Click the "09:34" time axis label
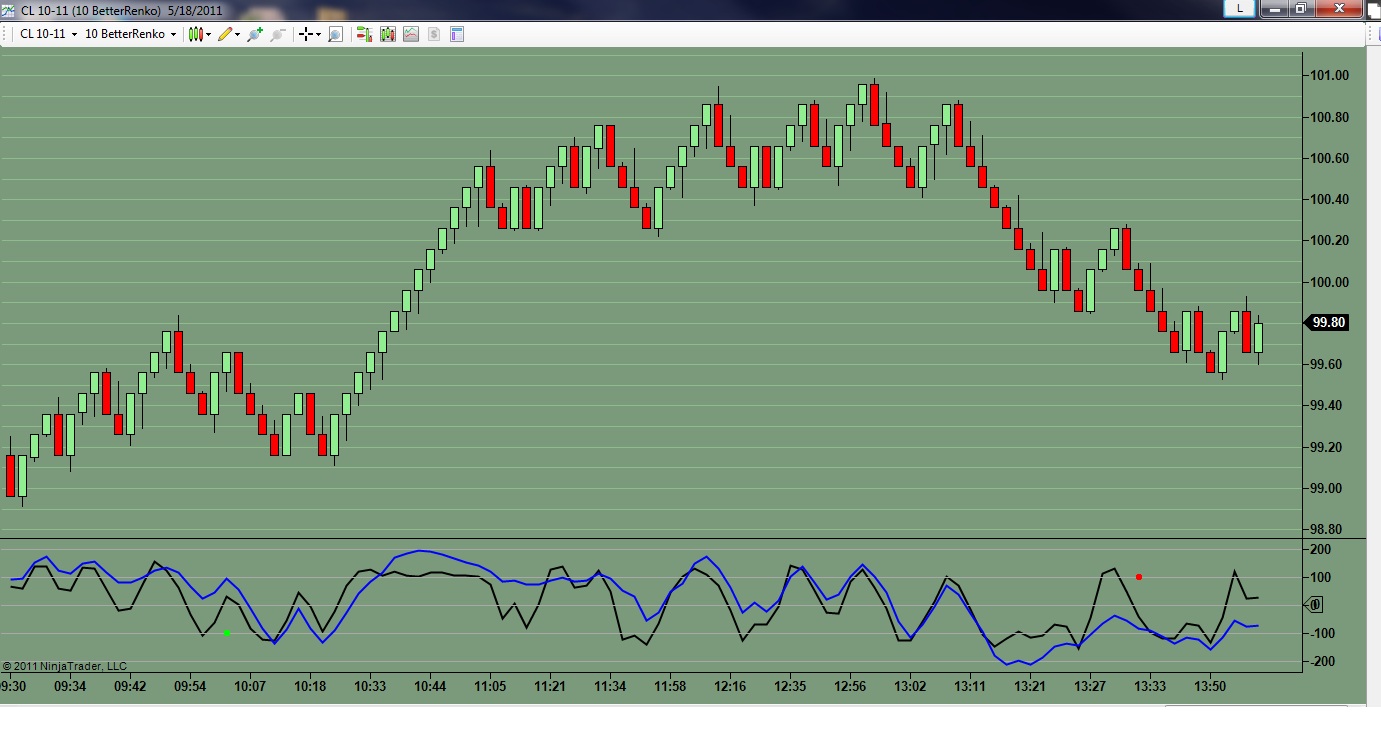This screenshot has height=732, width=1381. (x=70, y=687)
